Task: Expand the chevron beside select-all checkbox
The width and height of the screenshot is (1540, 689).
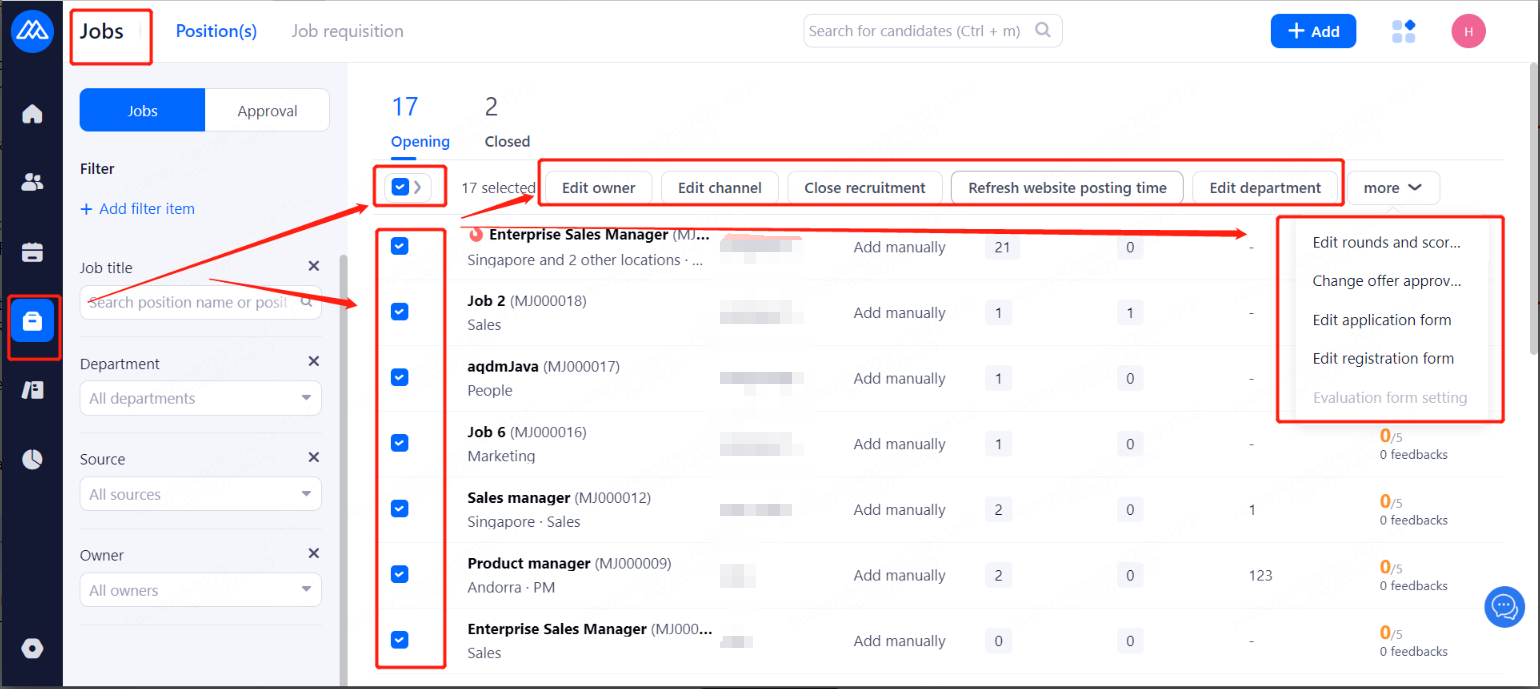Action: point(417,186)
